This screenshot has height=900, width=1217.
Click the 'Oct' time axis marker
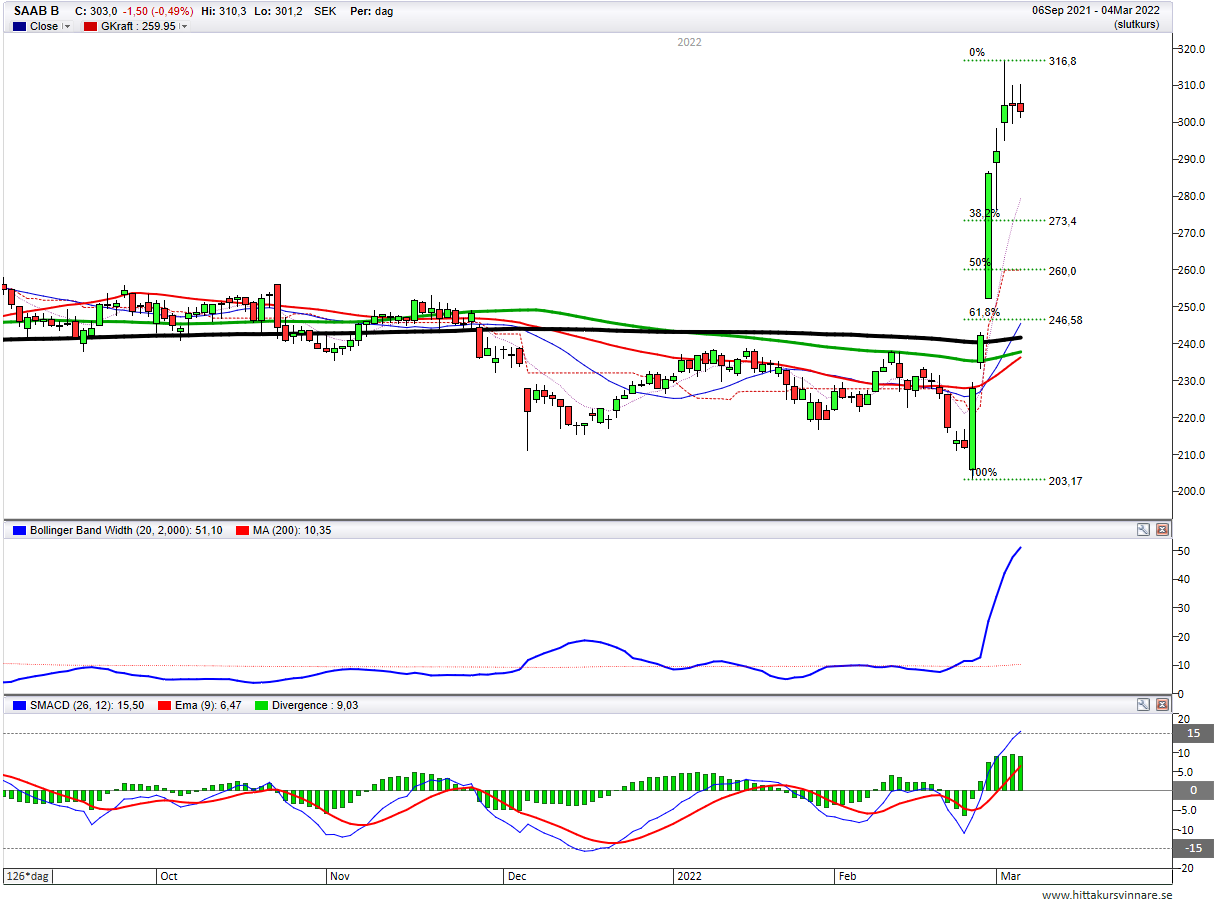click(169, 876)
